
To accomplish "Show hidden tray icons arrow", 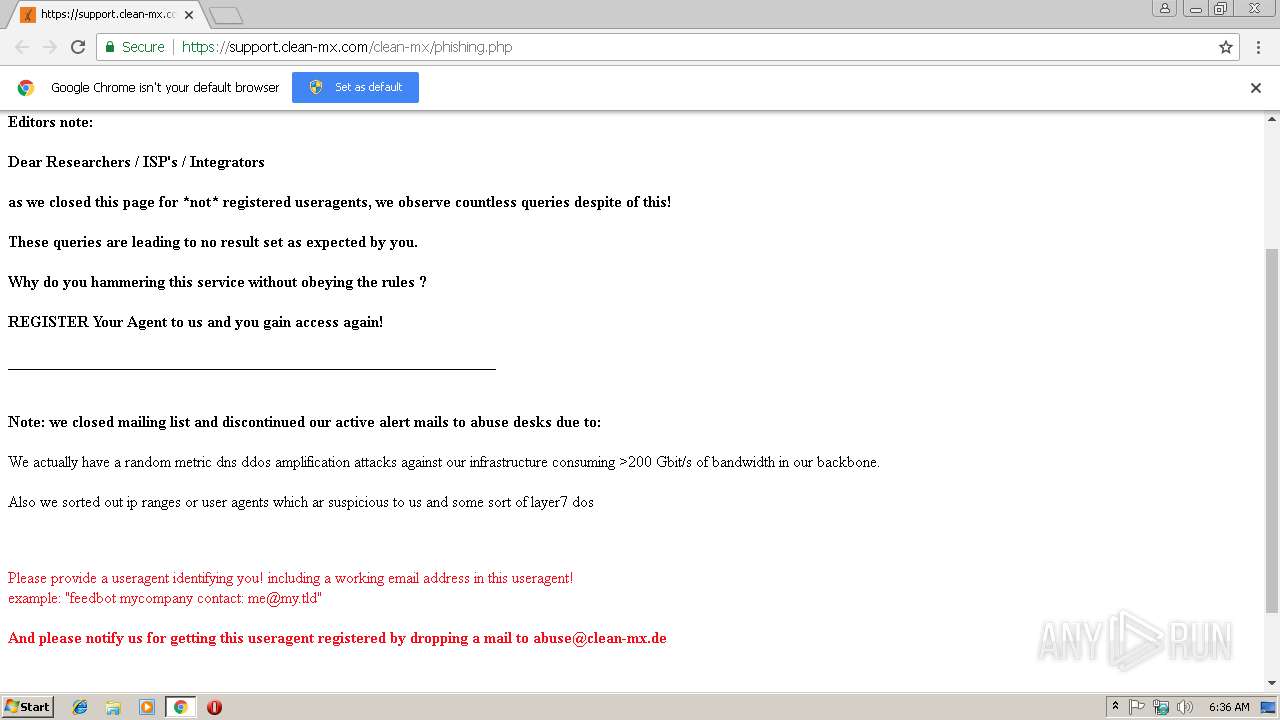I will (1115, 707).
